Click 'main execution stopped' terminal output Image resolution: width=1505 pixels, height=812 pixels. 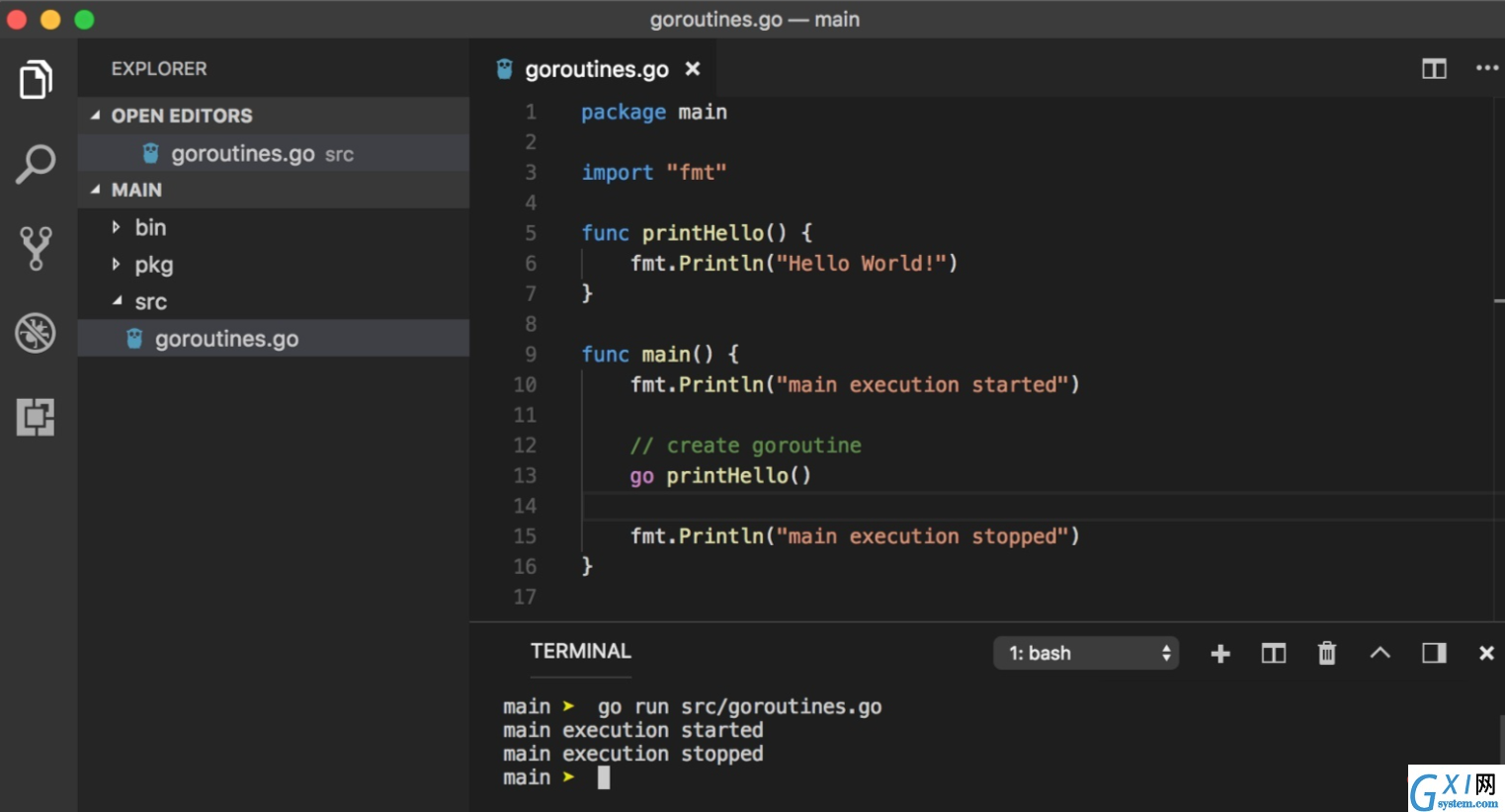(x=633, y=754)
